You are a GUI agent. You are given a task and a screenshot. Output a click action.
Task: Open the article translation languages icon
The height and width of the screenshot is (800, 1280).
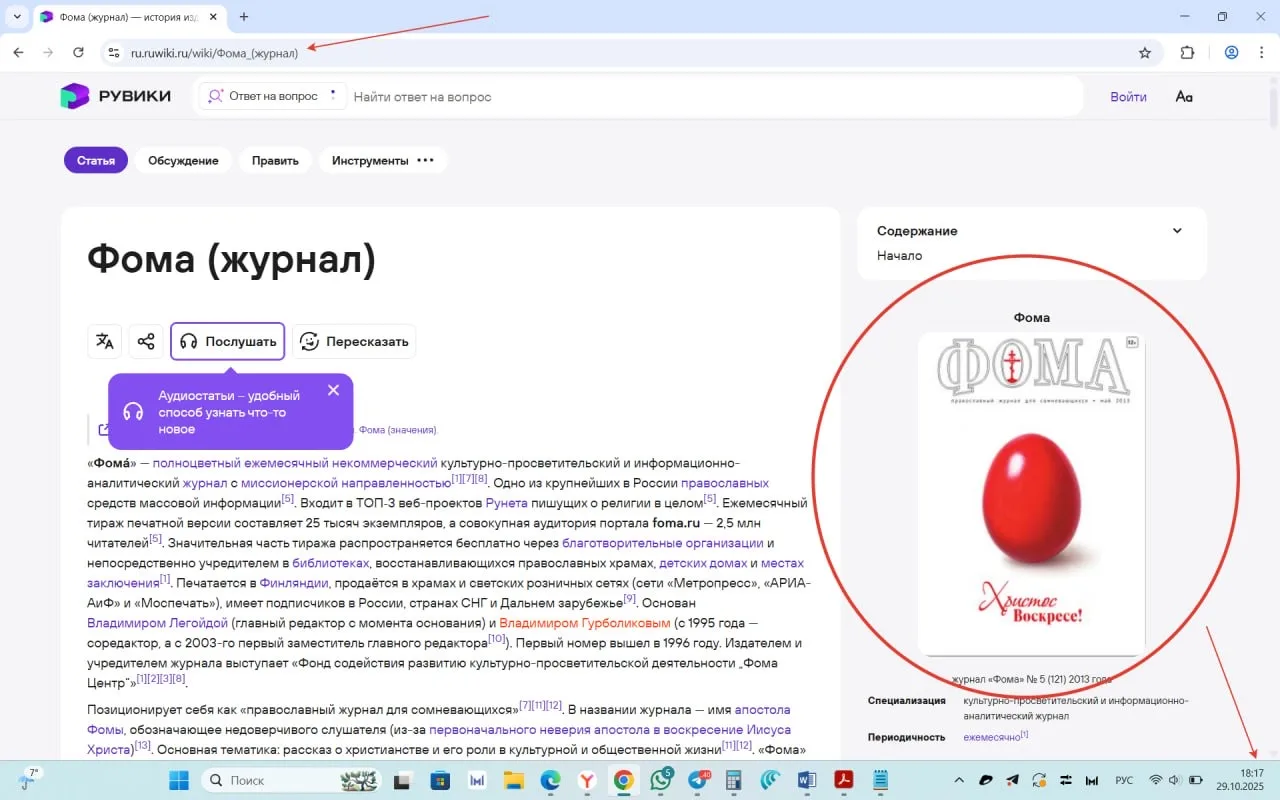[105, 341]
